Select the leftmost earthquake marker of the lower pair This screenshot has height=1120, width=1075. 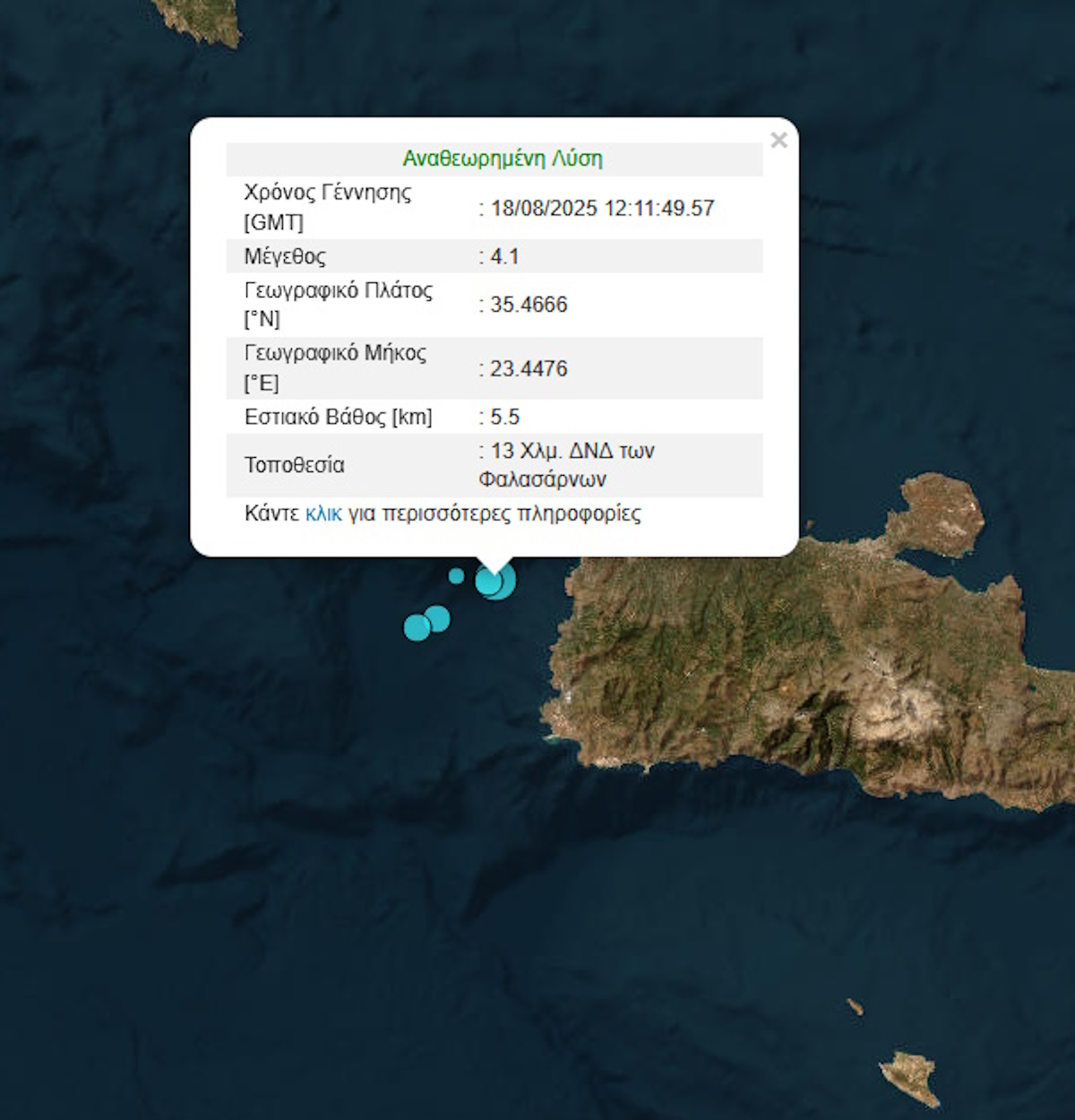[x=417, y=627]
